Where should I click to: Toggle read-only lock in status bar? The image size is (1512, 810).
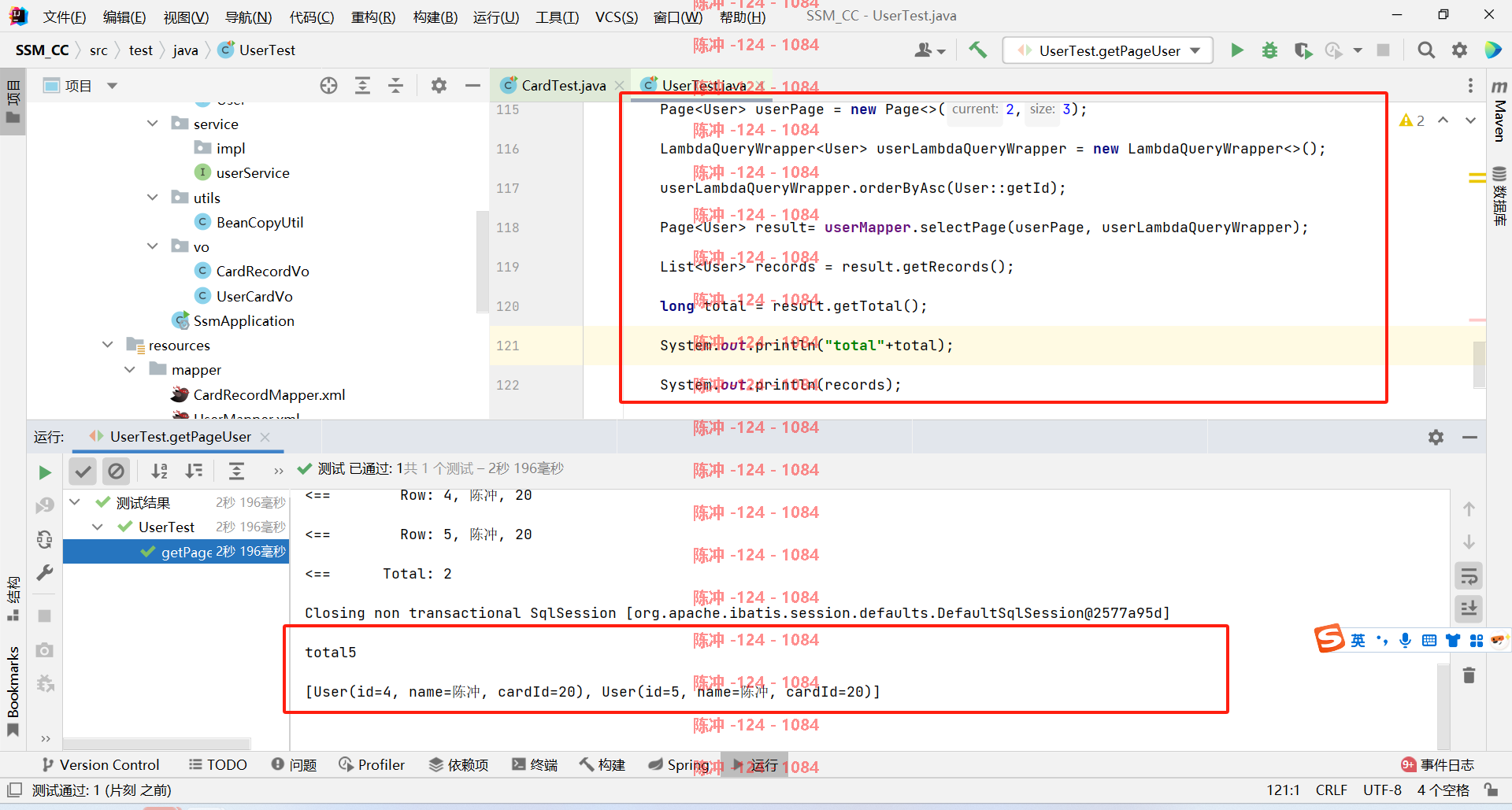[x=1491, y=790]
